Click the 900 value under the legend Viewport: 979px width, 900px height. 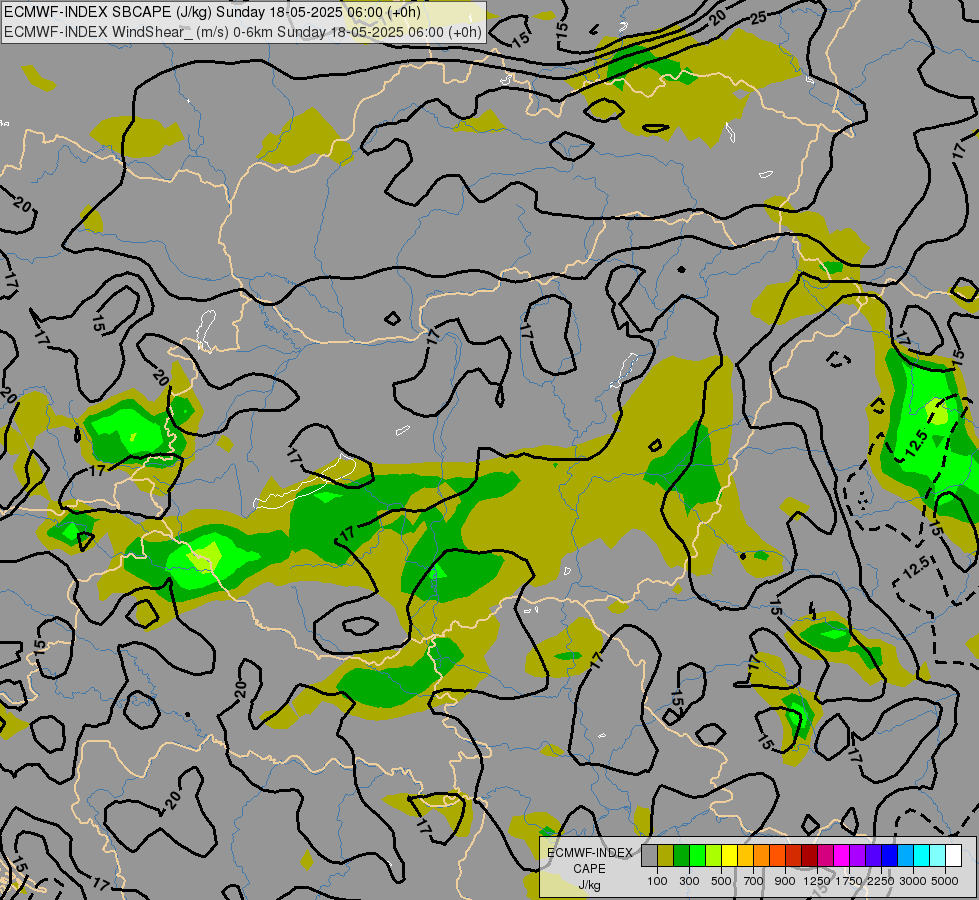pyautogui.click(x=785, y=881)
